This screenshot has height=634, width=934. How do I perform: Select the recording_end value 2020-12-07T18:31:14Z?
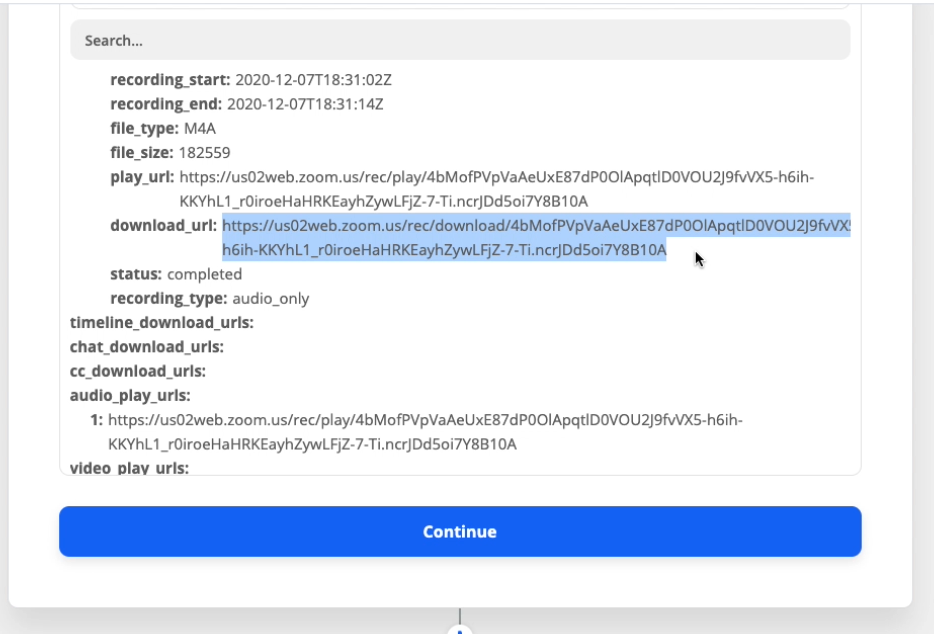305,104
